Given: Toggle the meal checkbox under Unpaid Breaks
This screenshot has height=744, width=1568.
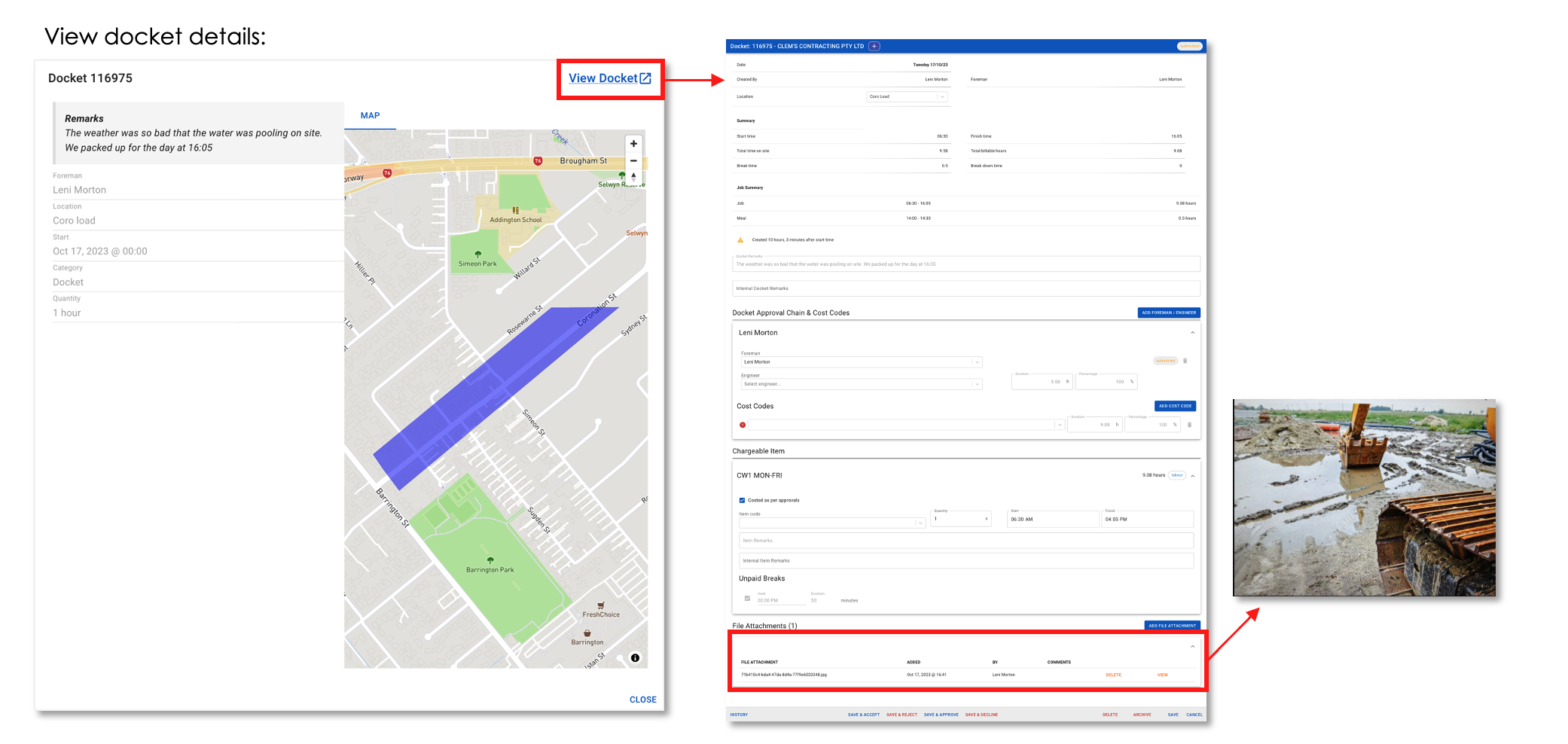Looking at the screenshot, I should click(x=747, y=597).
